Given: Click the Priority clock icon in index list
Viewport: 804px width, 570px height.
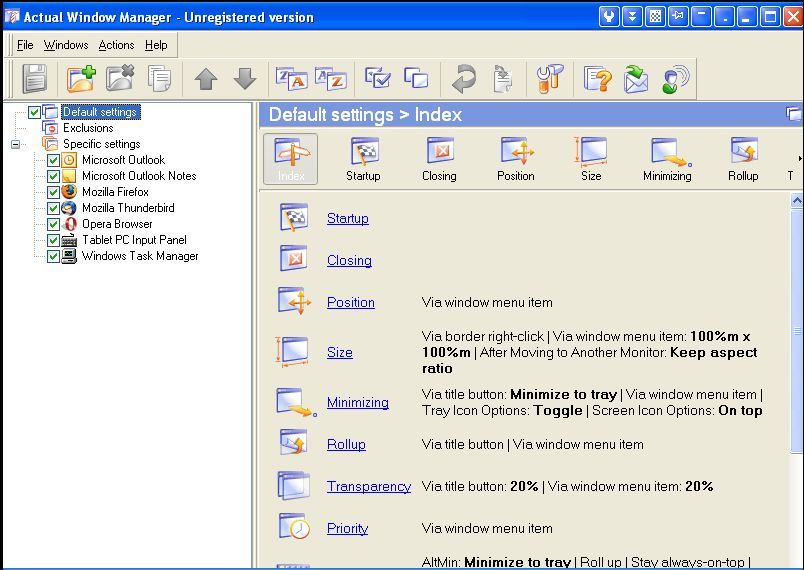Looking at the screenshot, I should pyautogui.click(x=294, y=526).
